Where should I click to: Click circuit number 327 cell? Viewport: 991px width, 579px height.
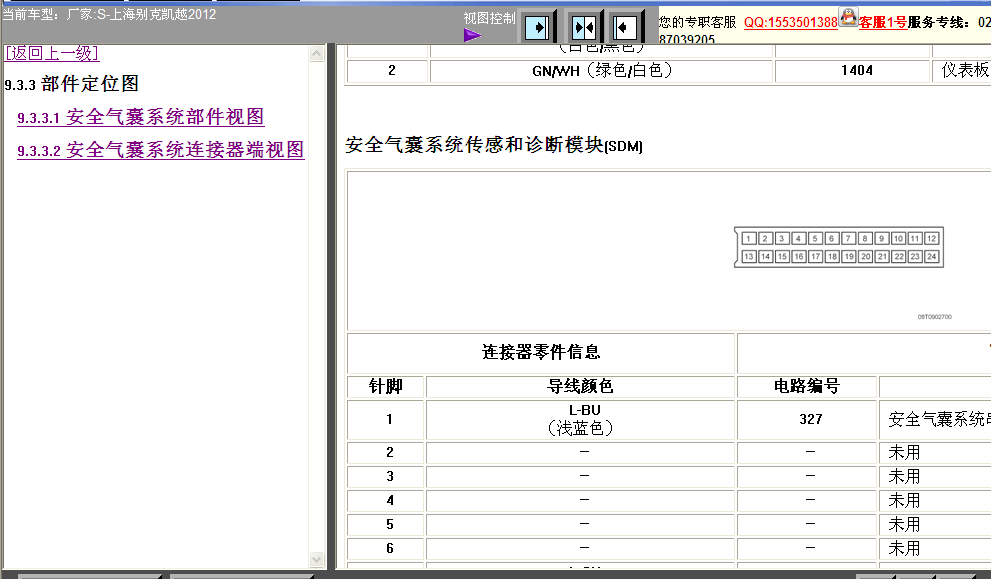click(810, 419)
